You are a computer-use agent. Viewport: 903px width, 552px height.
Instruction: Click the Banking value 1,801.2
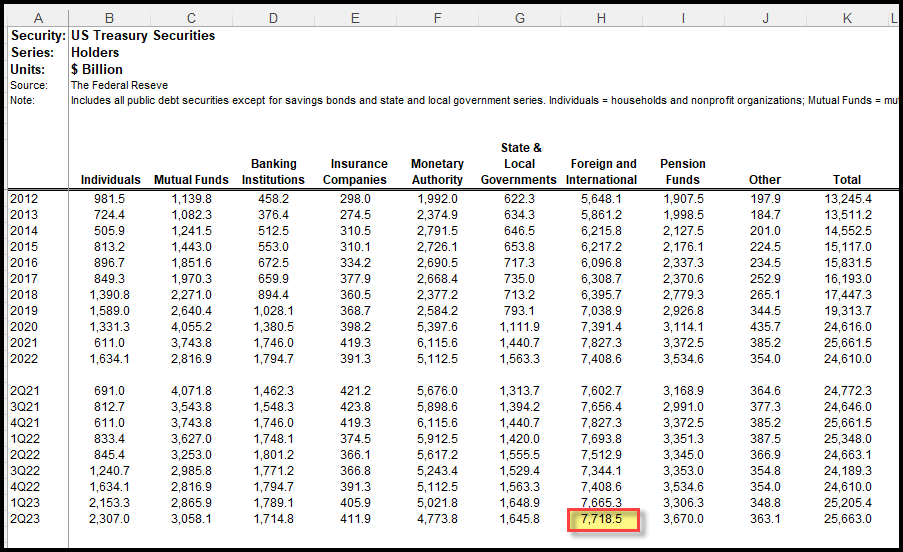click(x=274, y=455)
